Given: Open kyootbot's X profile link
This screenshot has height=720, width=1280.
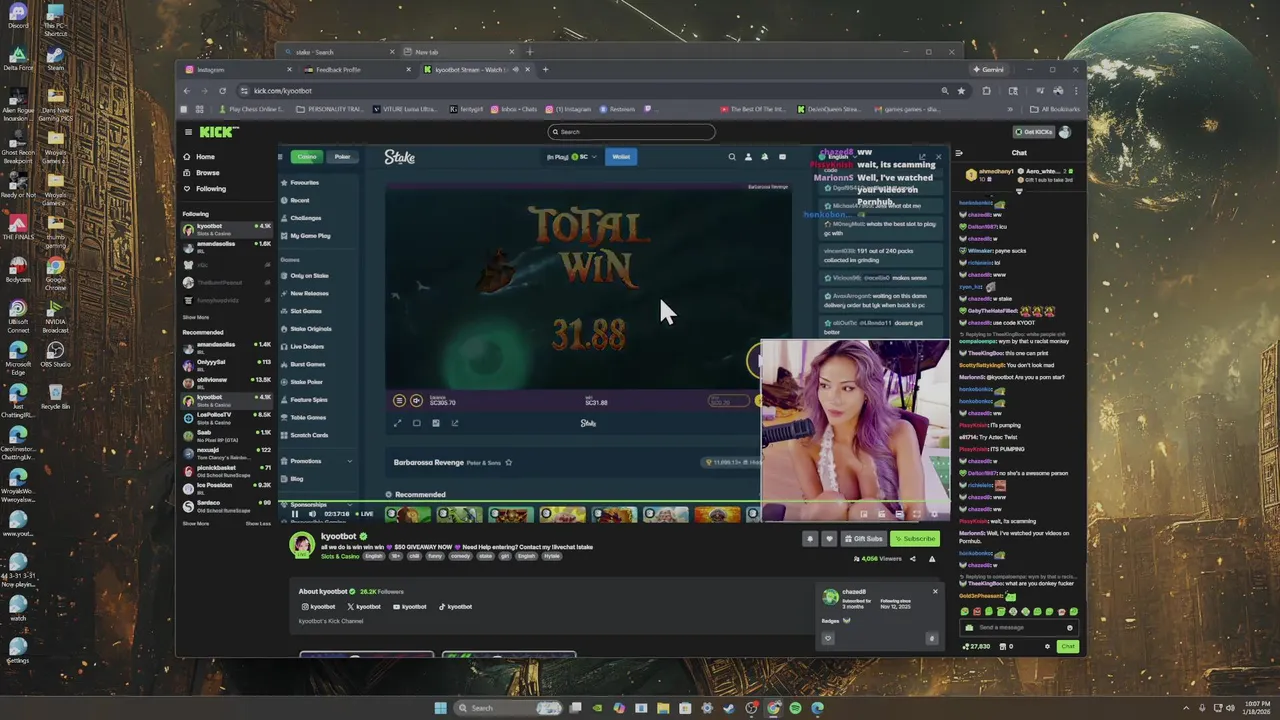Looking at the screenshot, I should coord(364,606).
